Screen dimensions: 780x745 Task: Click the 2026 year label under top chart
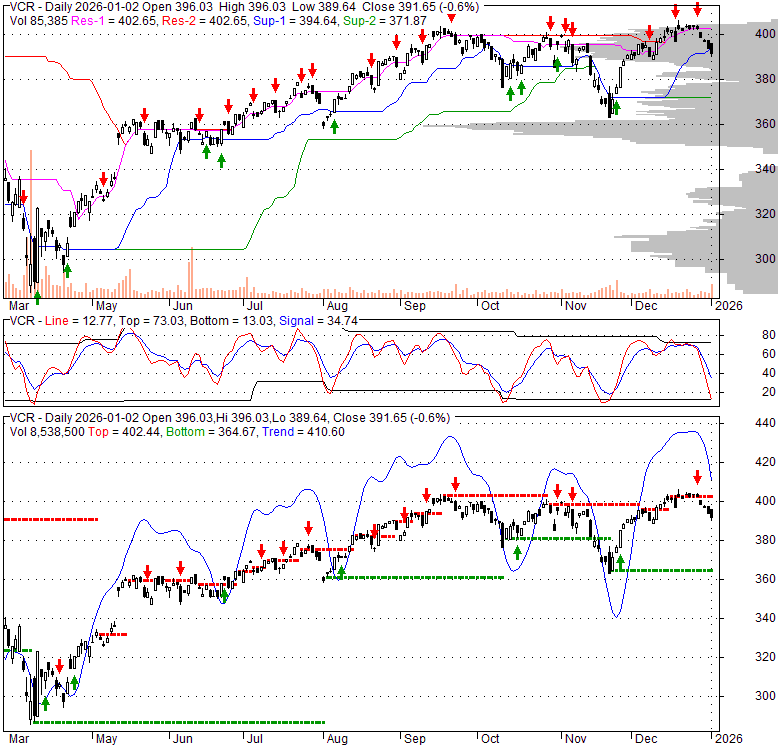pos(729,306)
